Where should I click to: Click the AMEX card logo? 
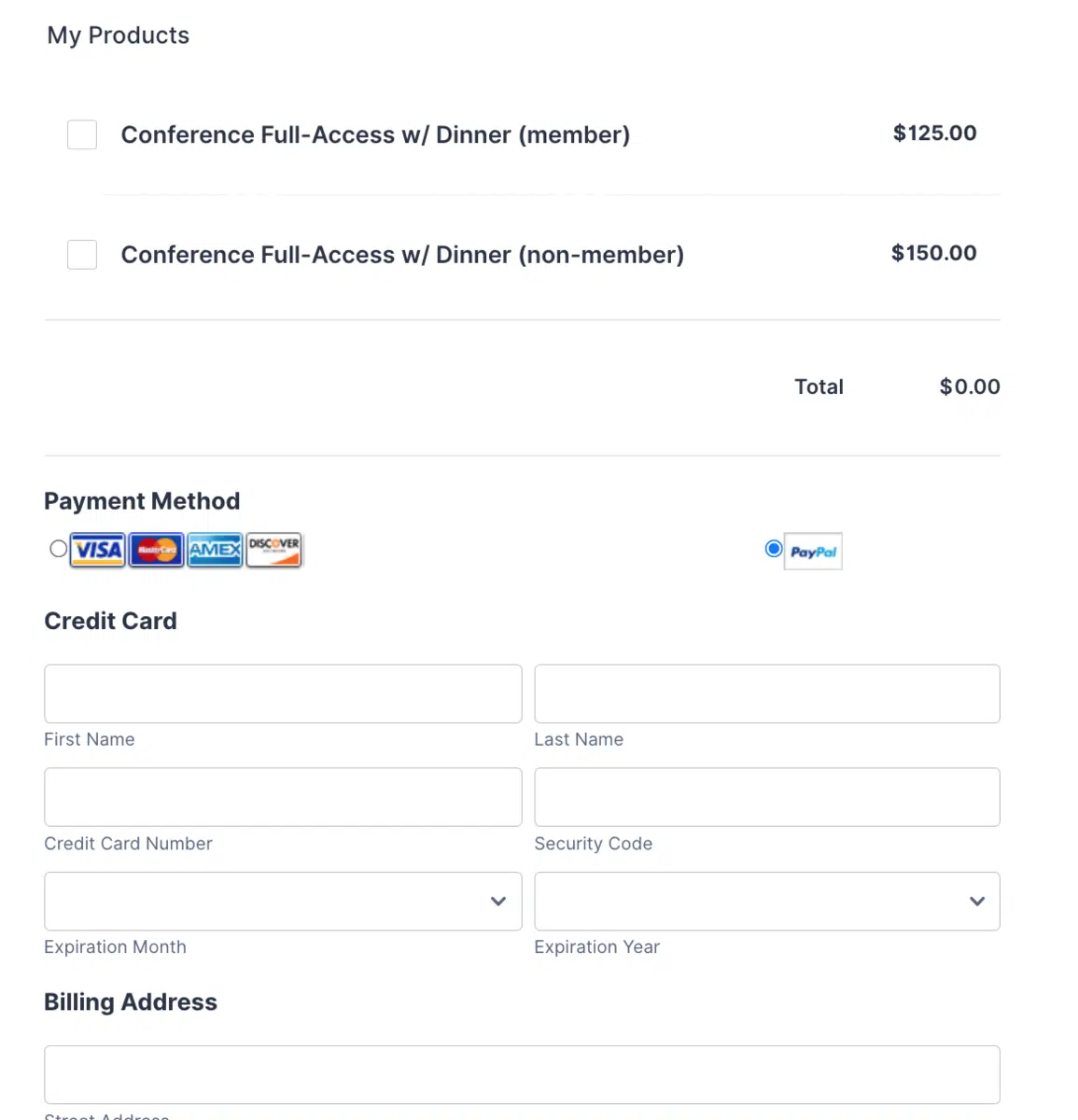click(x=215, y=550)
